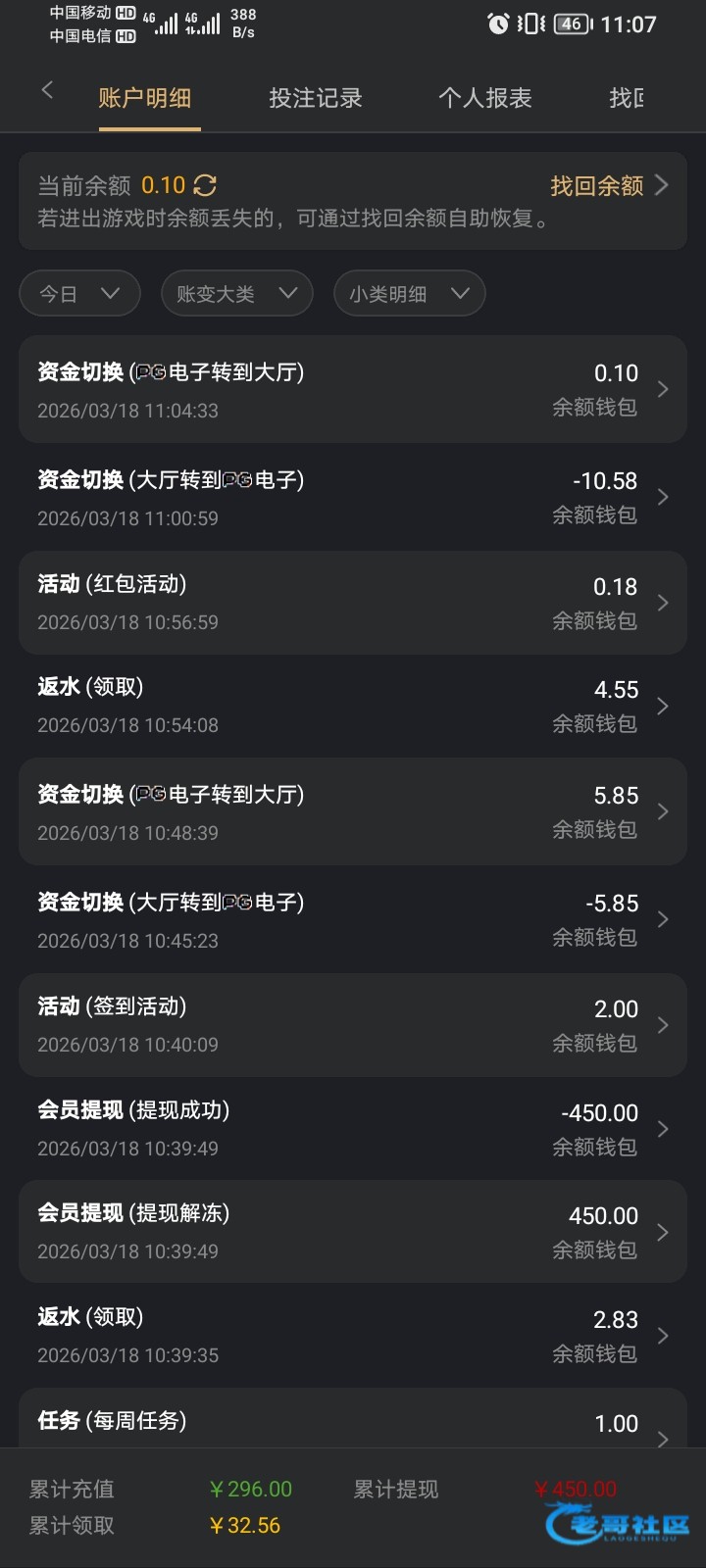The height and width of the screenshot is (1568, 706).
Task: Open arrow for -10.58 transfer entry
Action: (x=663, y=497)
